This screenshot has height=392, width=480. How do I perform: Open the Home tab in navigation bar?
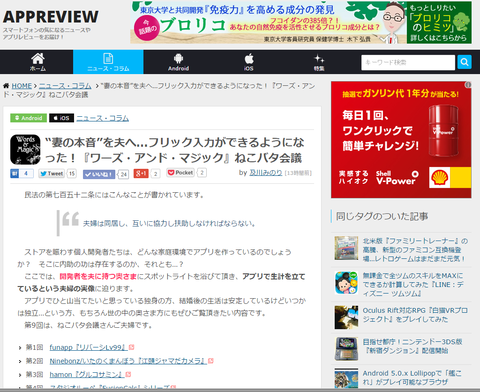38,62
